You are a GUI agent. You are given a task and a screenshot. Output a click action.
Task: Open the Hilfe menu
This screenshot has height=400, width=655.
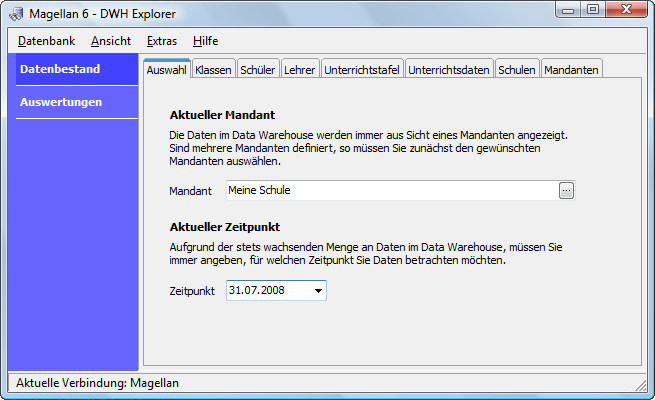[206, 41]
